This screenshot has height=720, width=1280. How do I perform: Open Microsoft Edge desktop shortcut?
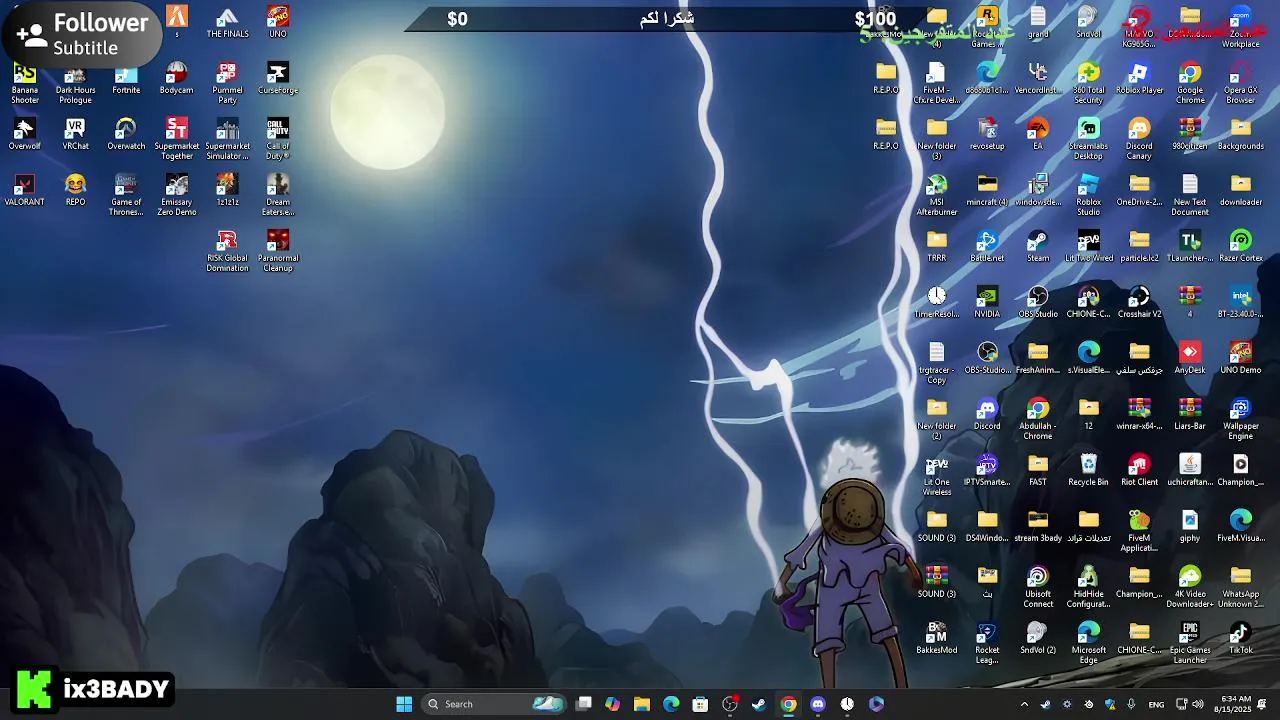coord(1089,644)
